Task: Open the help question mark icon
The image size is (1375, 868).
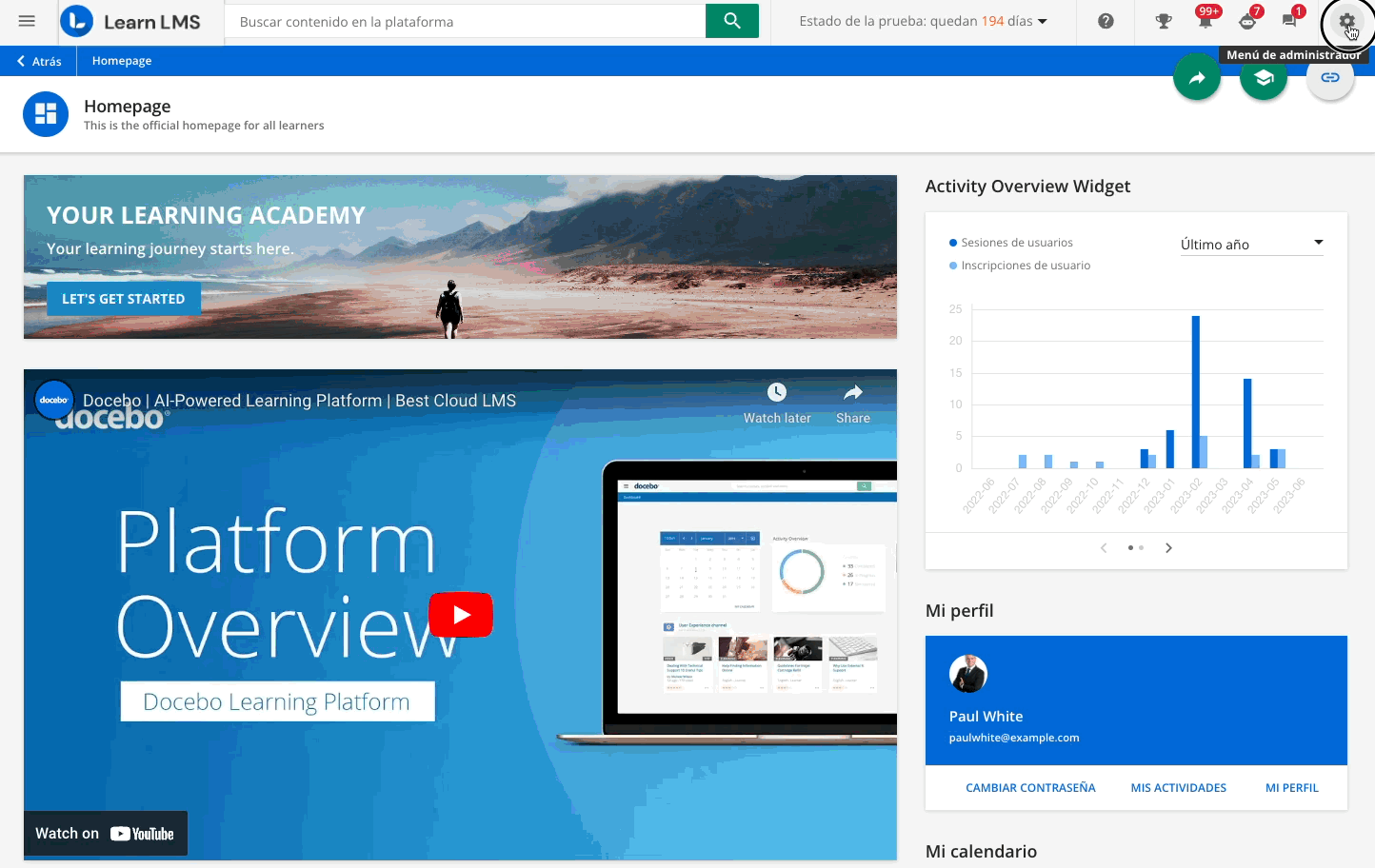Action: pyautogui.click(x=1106, y=21)
